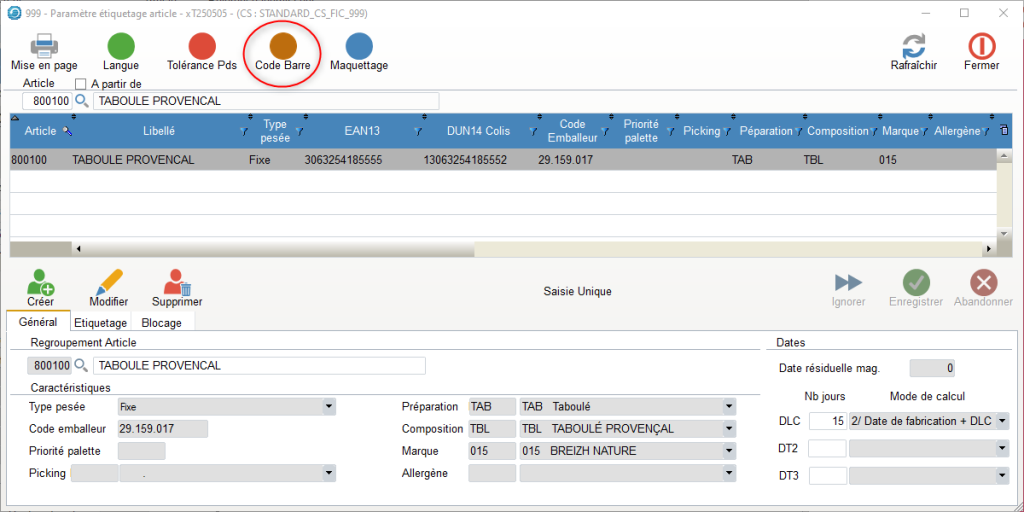Expand the Type pesée dropdown
This screenshot has width=1024, height=512.
click(328, 407)
